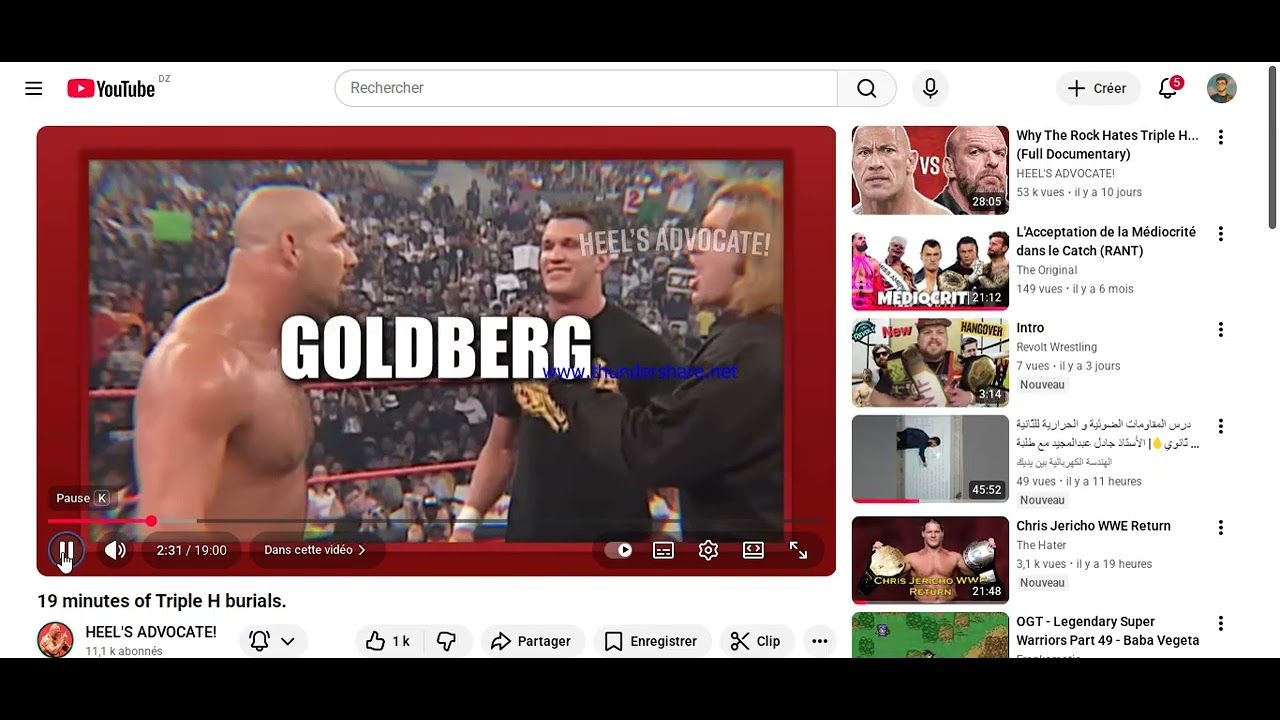The height and width of the screenshot is (720, 1280).
Task: Open options for the Arabic lesson video
Action: (1220, 426)
